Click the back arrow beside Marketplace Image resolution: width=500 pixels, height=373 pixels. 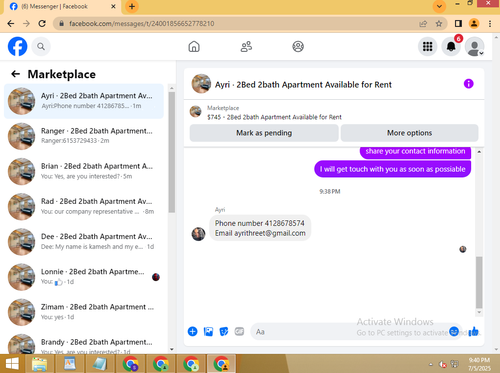[x=16, y=74]
